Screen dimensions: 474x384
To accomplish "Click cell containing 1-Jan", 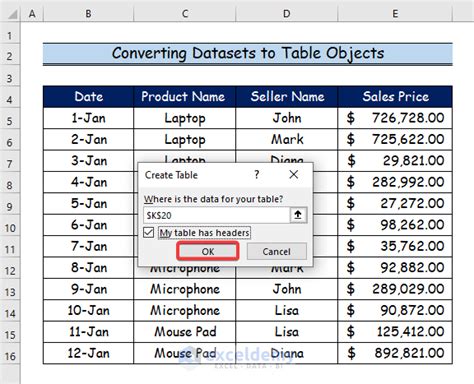I will click(88, 118).
